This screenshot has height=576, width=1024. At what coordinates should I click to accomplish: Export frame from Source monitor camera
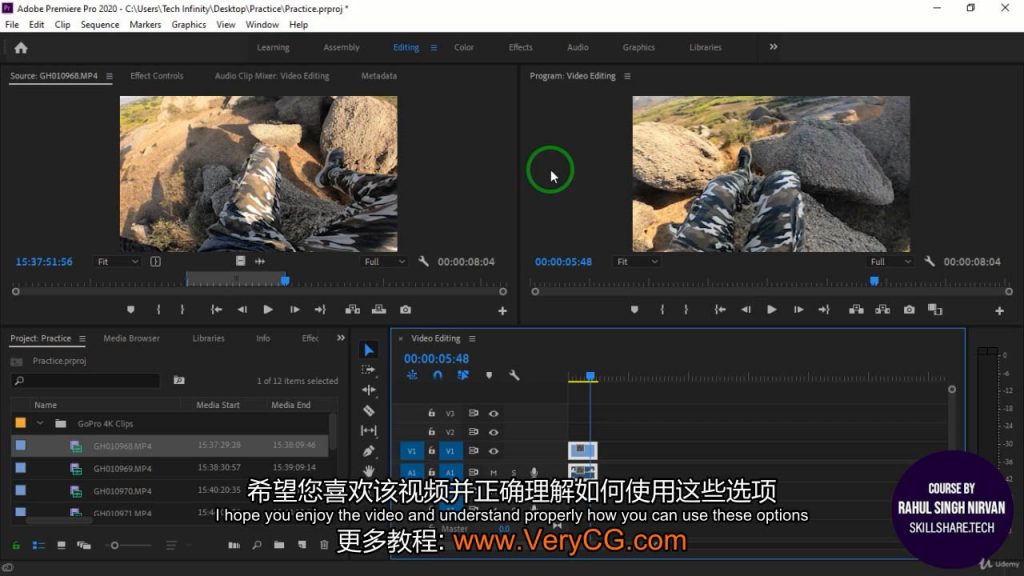pos(406,310)
